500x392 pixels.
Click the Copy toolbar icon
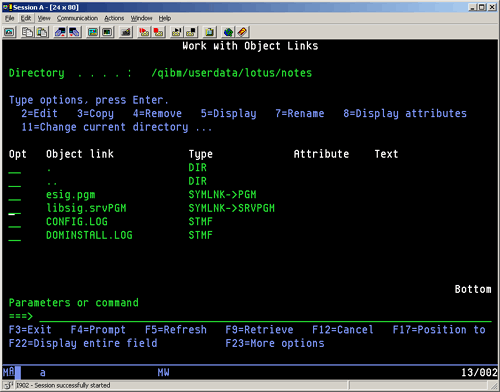click(27, 32)
